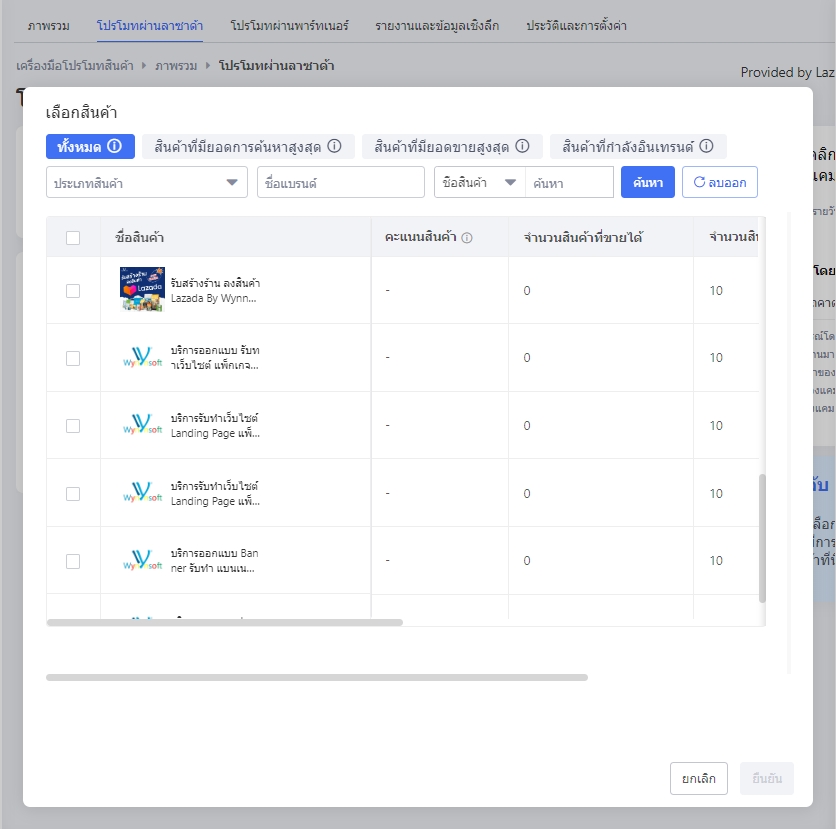Check the บริการออกแบบ Banner product row
836x829 pixels.
[x=73, y=561]
